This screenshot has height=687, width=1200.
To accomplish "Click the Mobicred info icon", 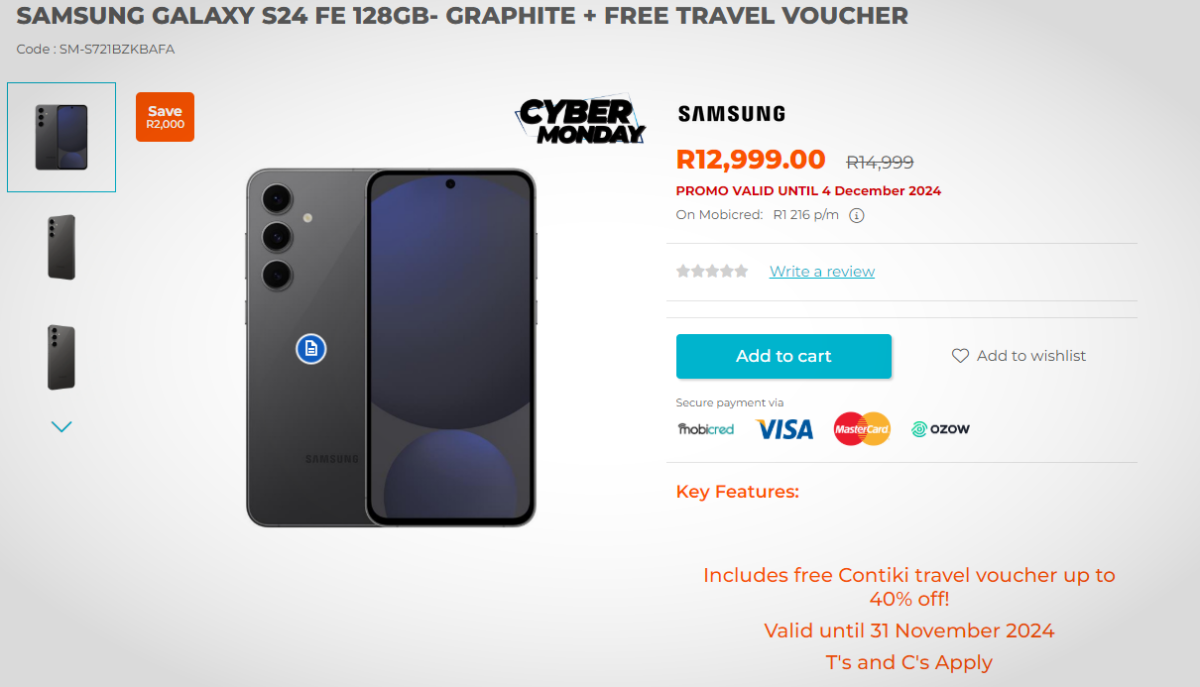I will coord(857,215).
